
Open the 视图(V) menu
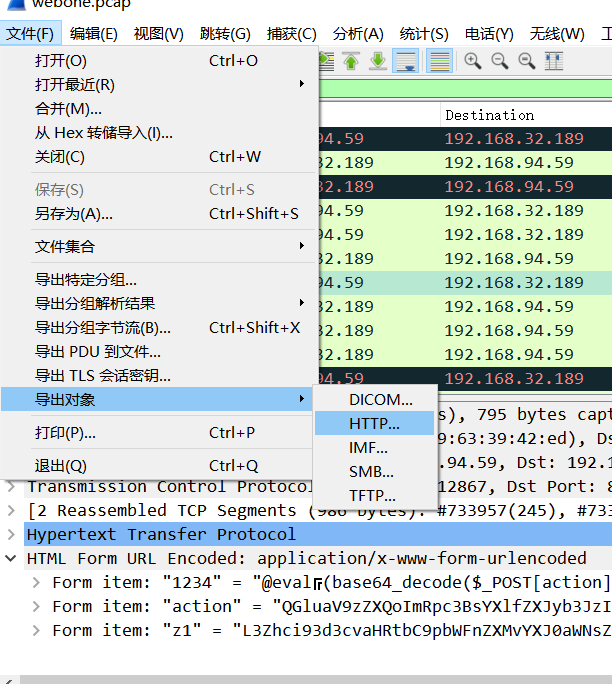click(x=159, y=34)
